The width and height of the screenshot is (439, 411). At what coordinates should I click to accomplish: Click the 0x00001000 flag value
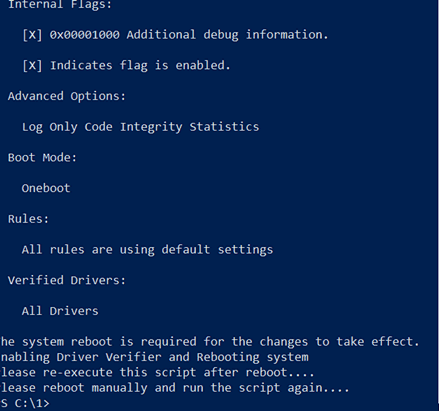[85, 35]
